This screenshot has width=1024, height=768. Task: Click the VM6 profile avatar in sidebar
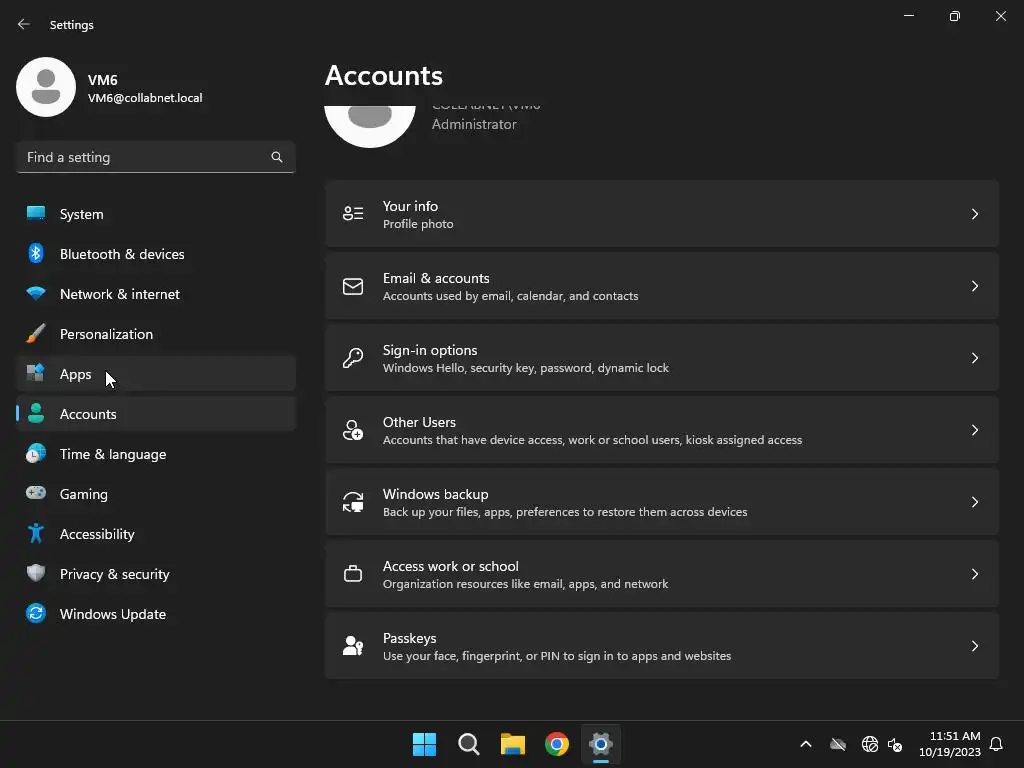[x=46, y=87]
